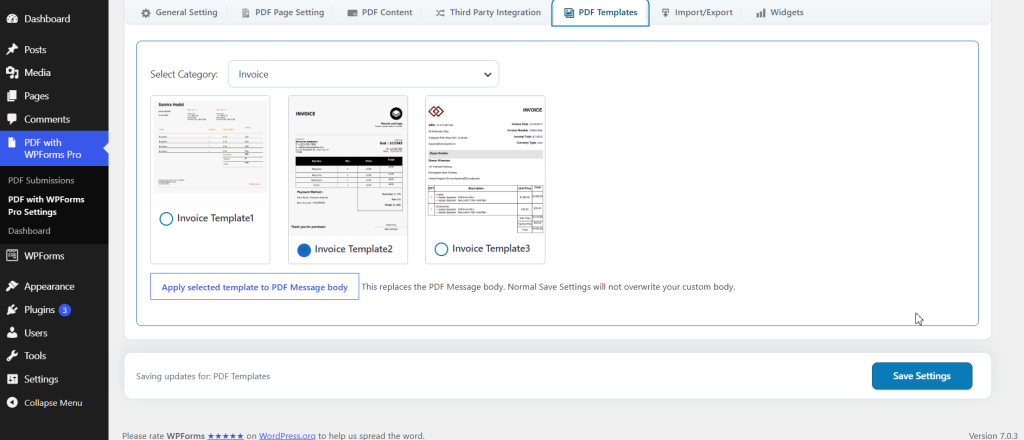
Task: Switch to the General Setting tab
Action: (179, 12)
